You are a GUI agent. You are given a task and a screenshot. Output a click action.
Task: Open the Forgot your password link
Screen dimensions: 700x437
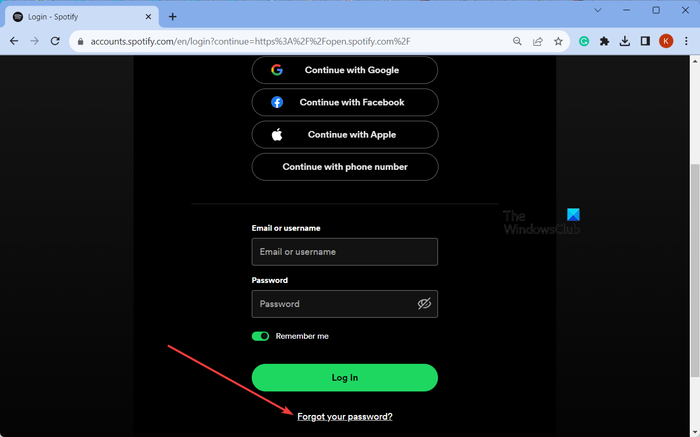345,416
